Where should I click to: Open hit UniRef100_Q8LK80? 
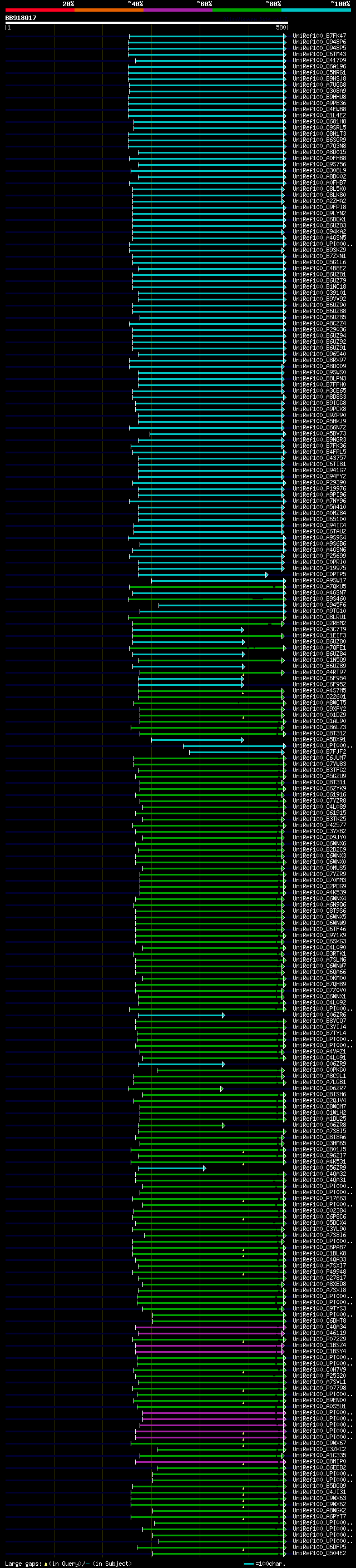[x=319, y=195]
